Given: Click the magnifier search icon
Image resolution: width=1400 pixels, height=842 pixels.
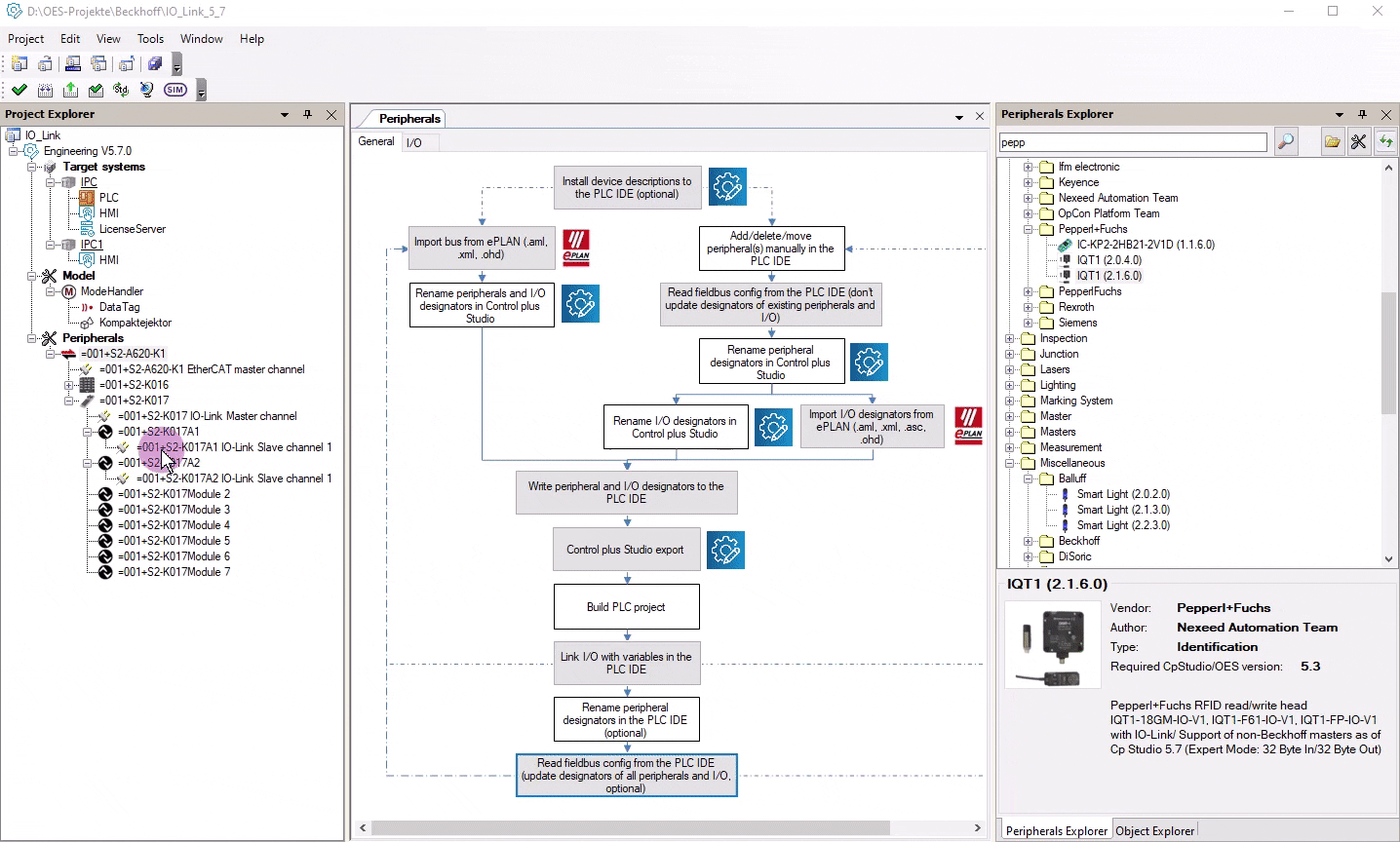Looking at the screenshot, I should pyautogui.click(x=1286, y=142).
